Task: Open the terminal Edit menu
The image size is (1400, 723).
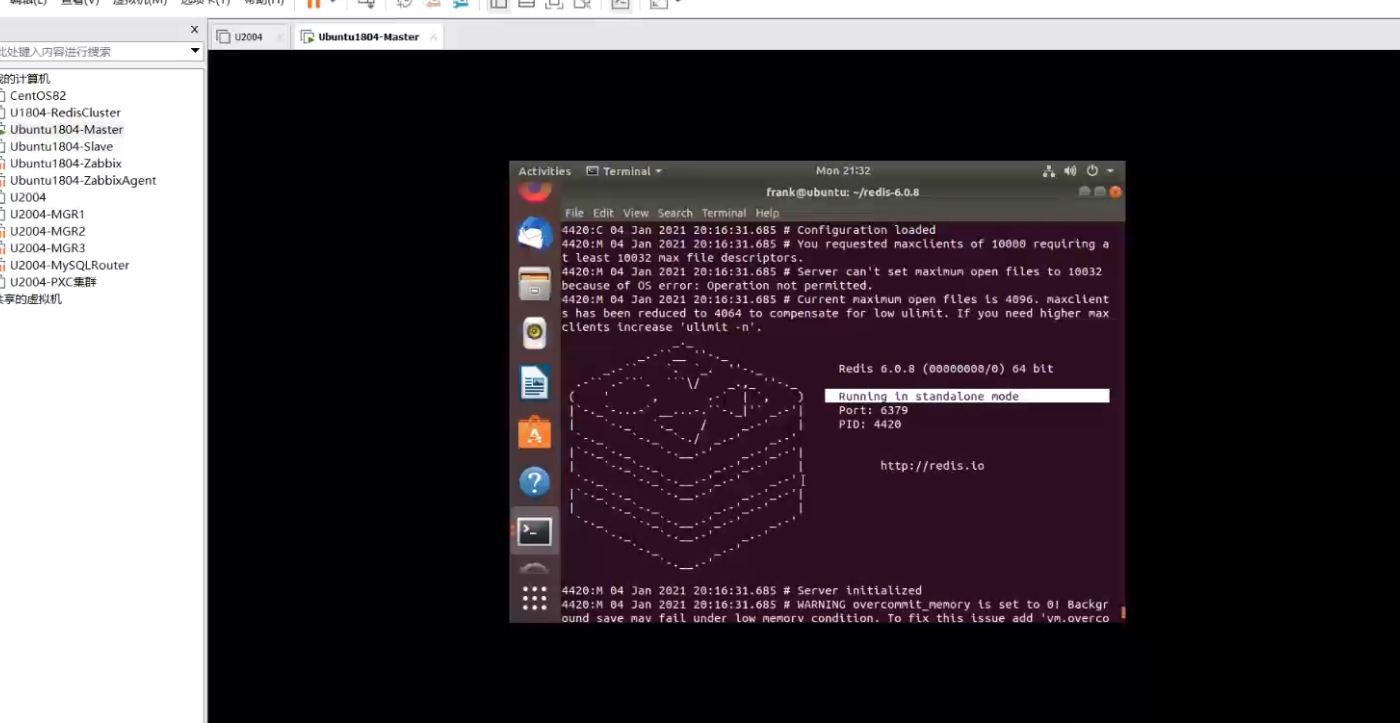Action: 603,213
